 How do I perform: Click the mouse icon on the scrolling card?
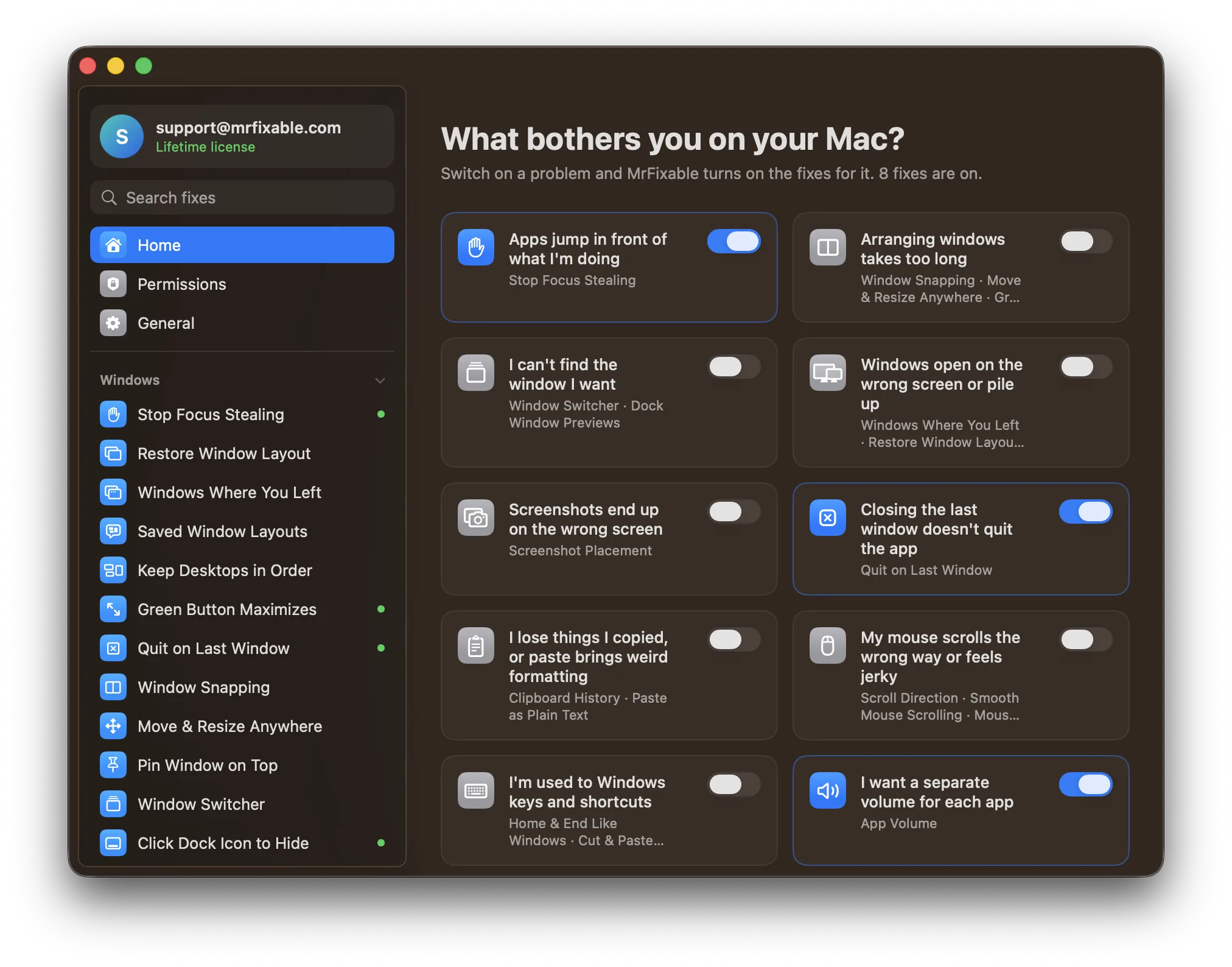click(x=828, y=645)
